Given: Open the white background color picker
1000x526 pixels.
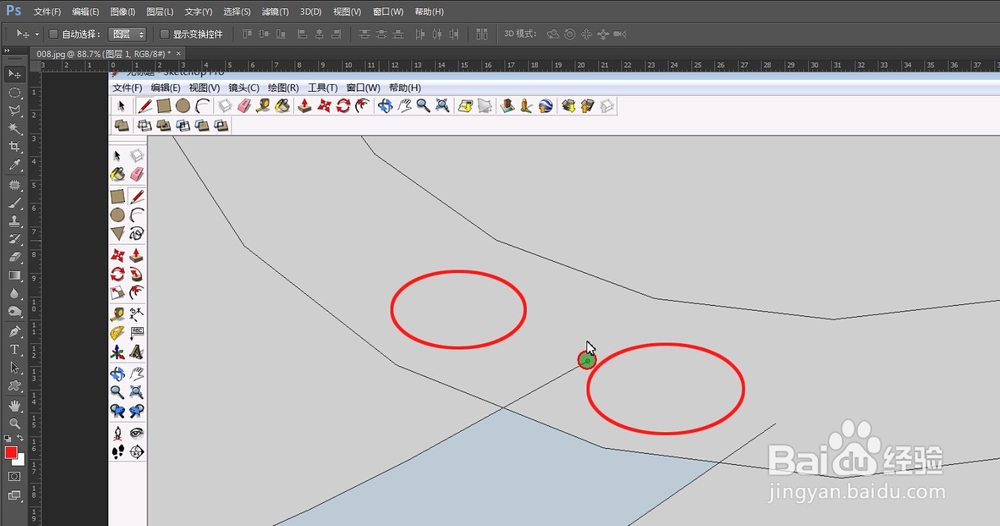Looking at the screenshot, I should (21, 461).
